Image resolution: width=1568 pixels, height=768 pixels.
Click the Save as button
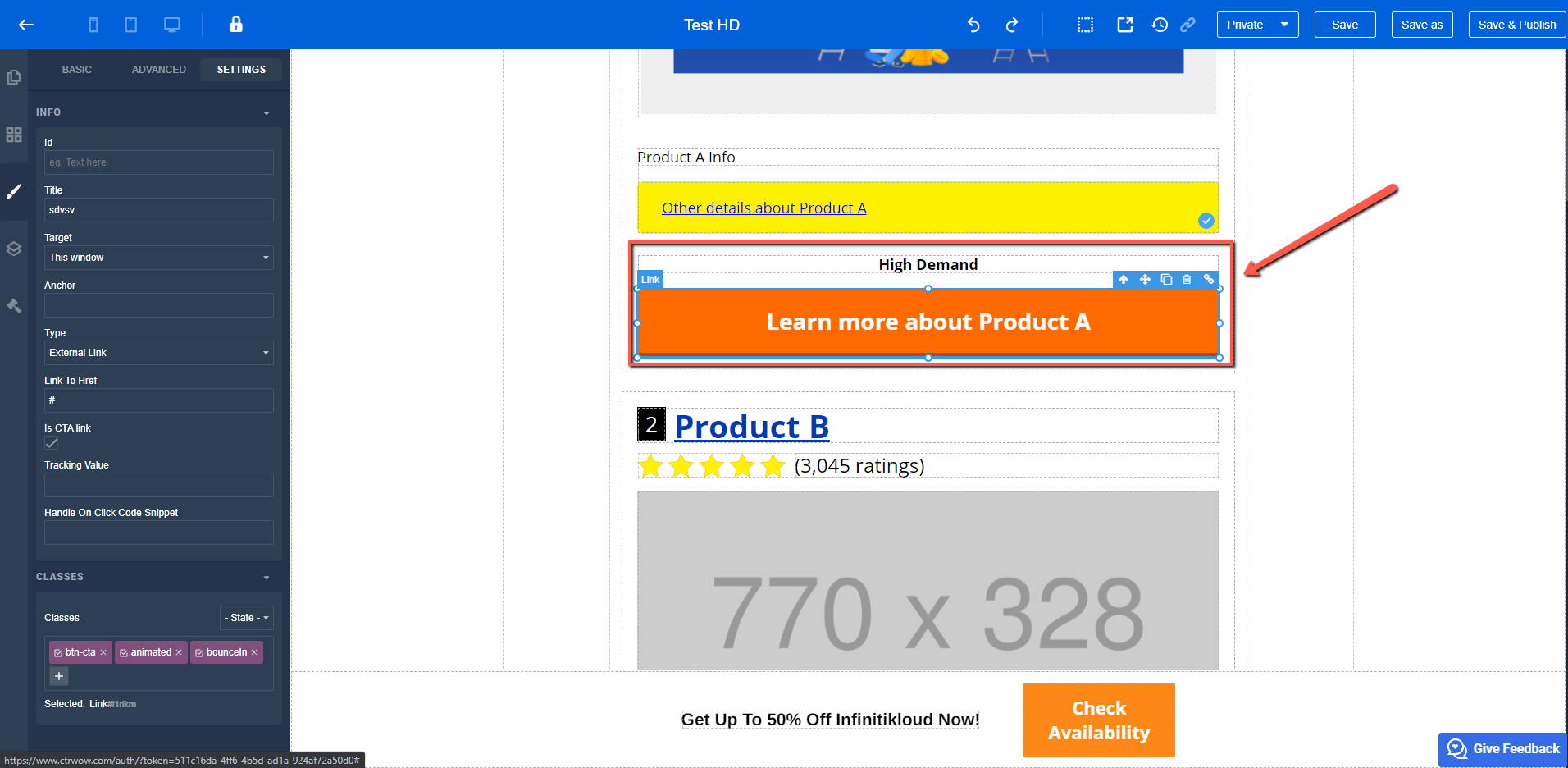click(x=1422, y=25)
